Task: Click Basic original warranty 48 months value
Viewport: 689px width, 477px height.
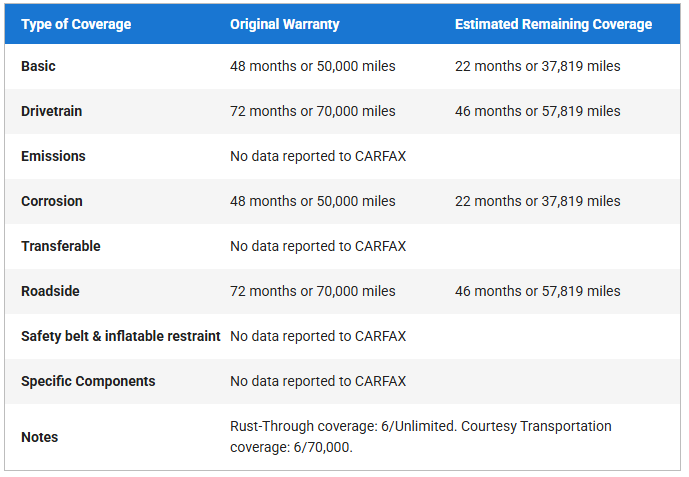Action: click(313, 66)
